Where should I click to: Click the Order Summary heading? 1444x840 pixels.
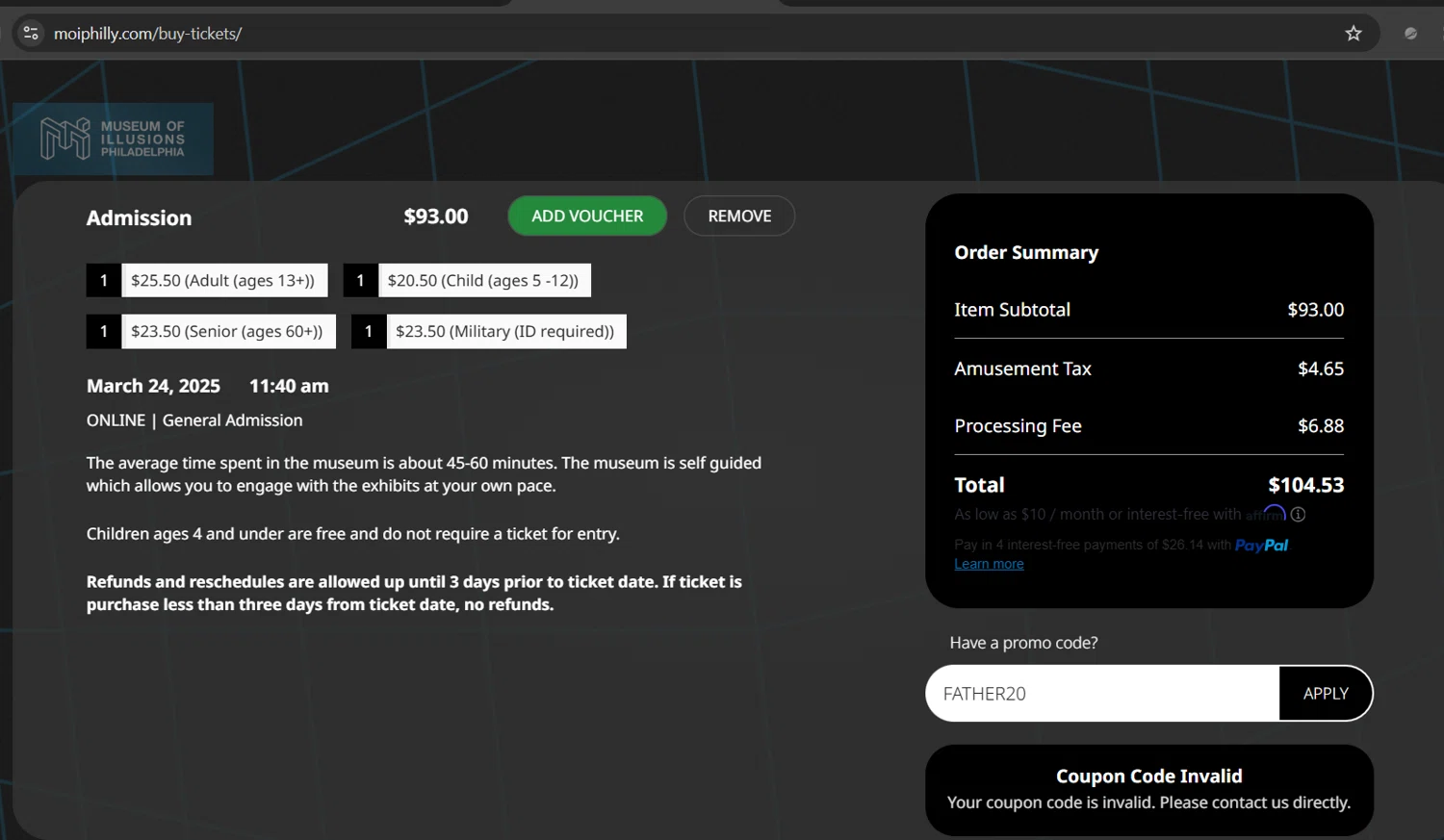click(1026, 253)
